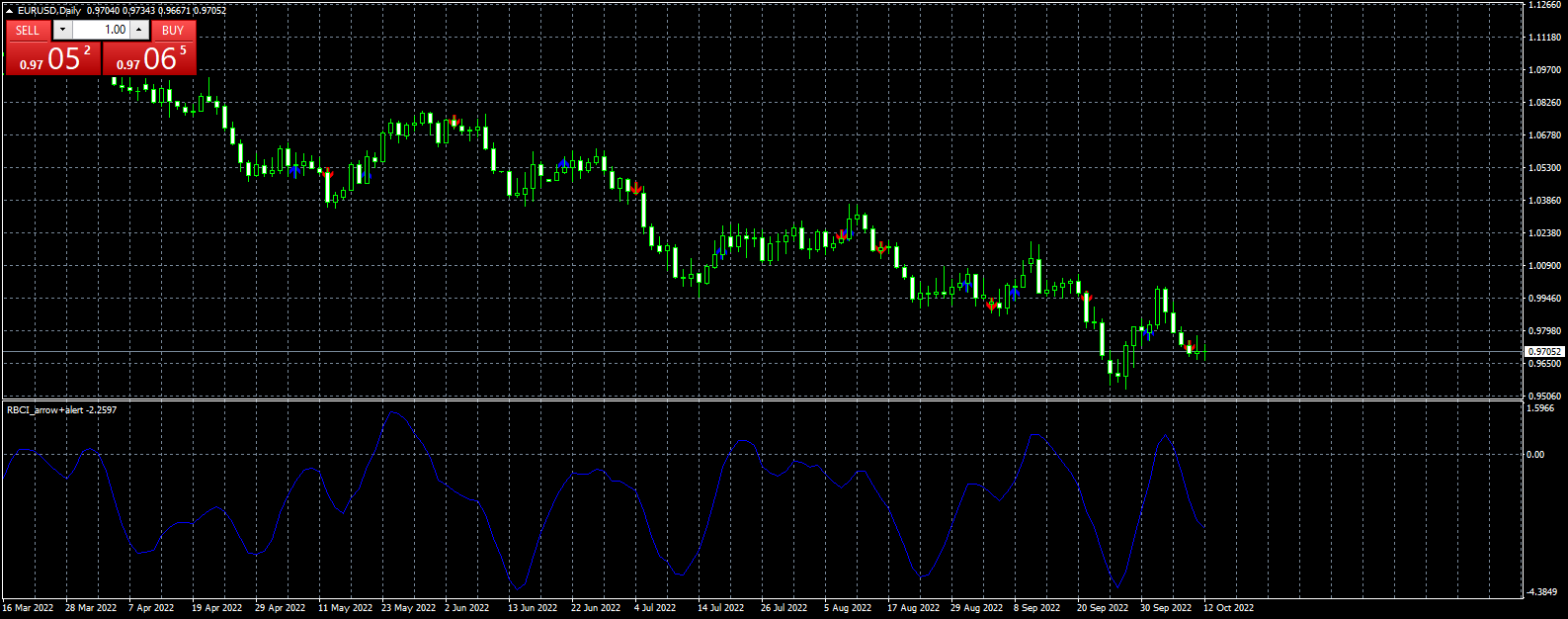This screenshot has height=619, width=1568.
Task: Click current price tag 0.97052 on axis
Action: 1544,351
